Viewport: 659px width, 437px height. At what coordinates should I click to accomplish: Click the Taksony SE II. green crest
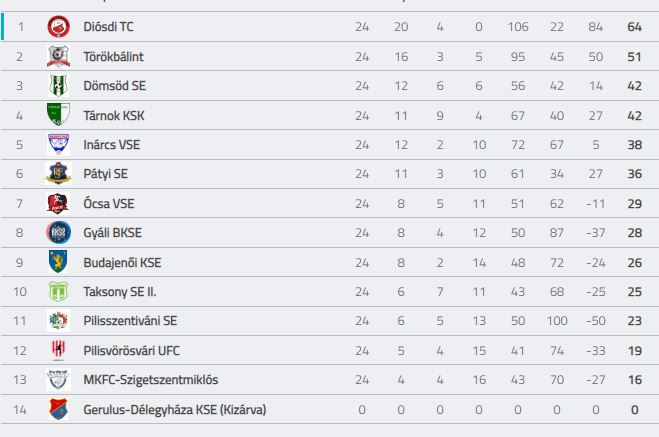click(58, 292)
